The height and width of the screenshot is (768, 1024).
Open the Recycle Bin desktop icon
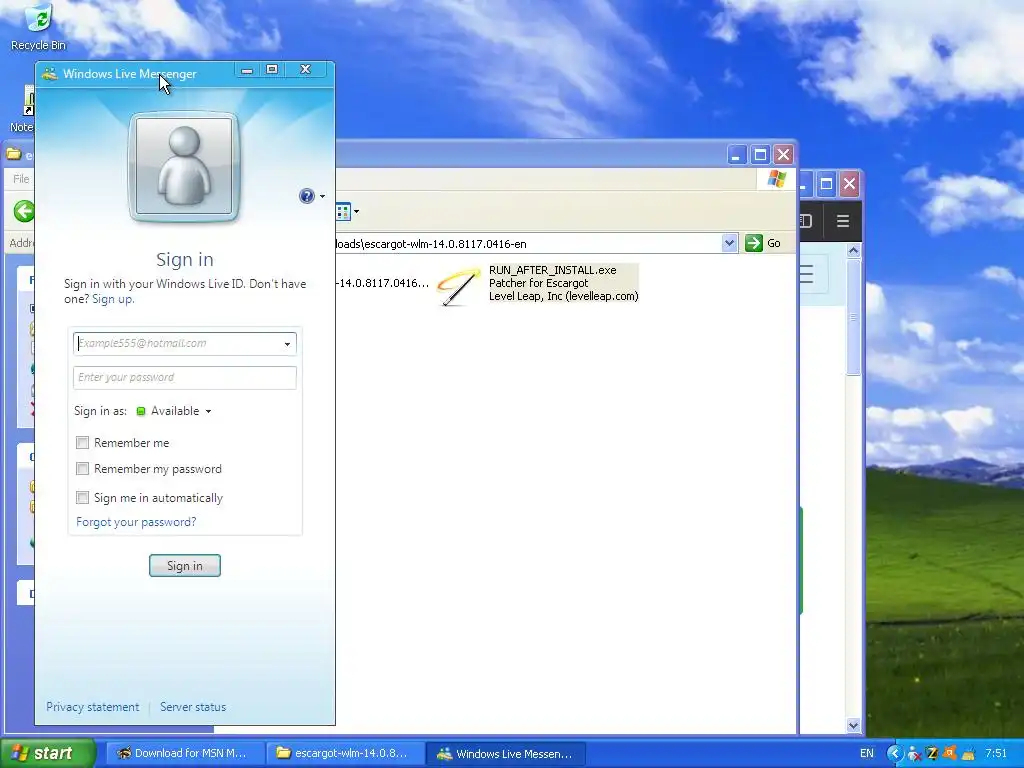(39, 26)
